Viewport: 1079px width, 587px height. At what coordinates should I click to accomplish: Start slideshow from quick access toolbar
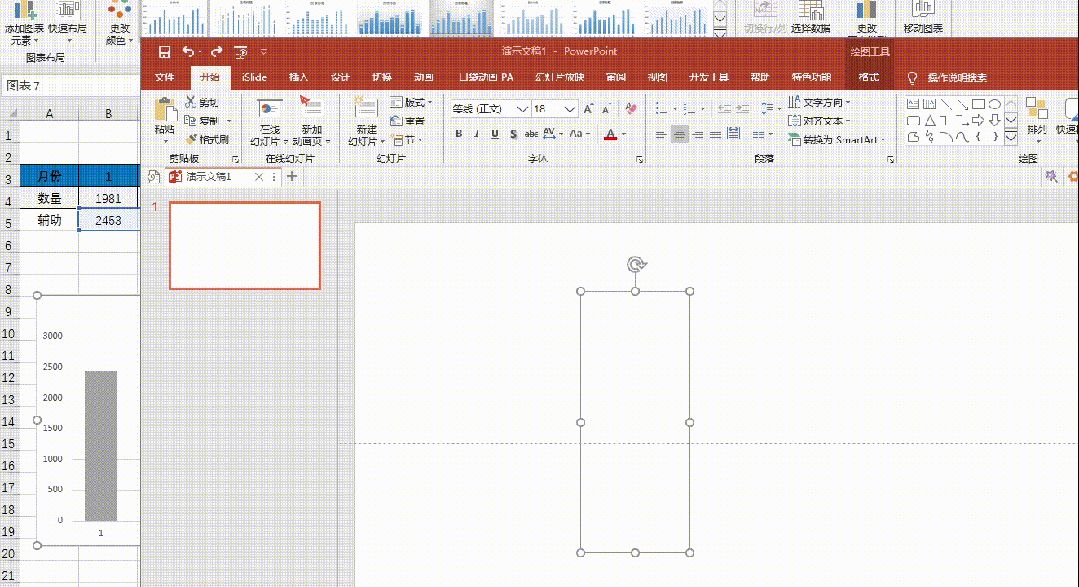(241, 52)
